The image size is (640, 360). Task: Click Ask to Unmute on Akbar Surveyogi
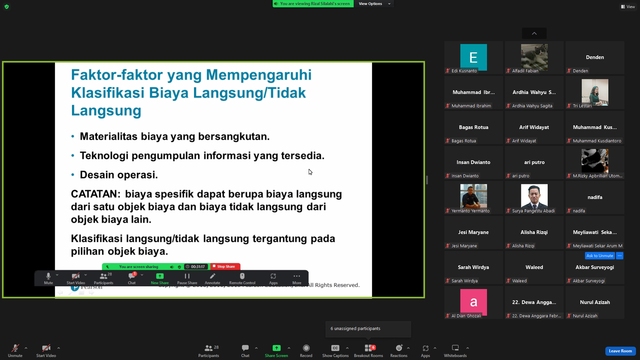[600, 256]
